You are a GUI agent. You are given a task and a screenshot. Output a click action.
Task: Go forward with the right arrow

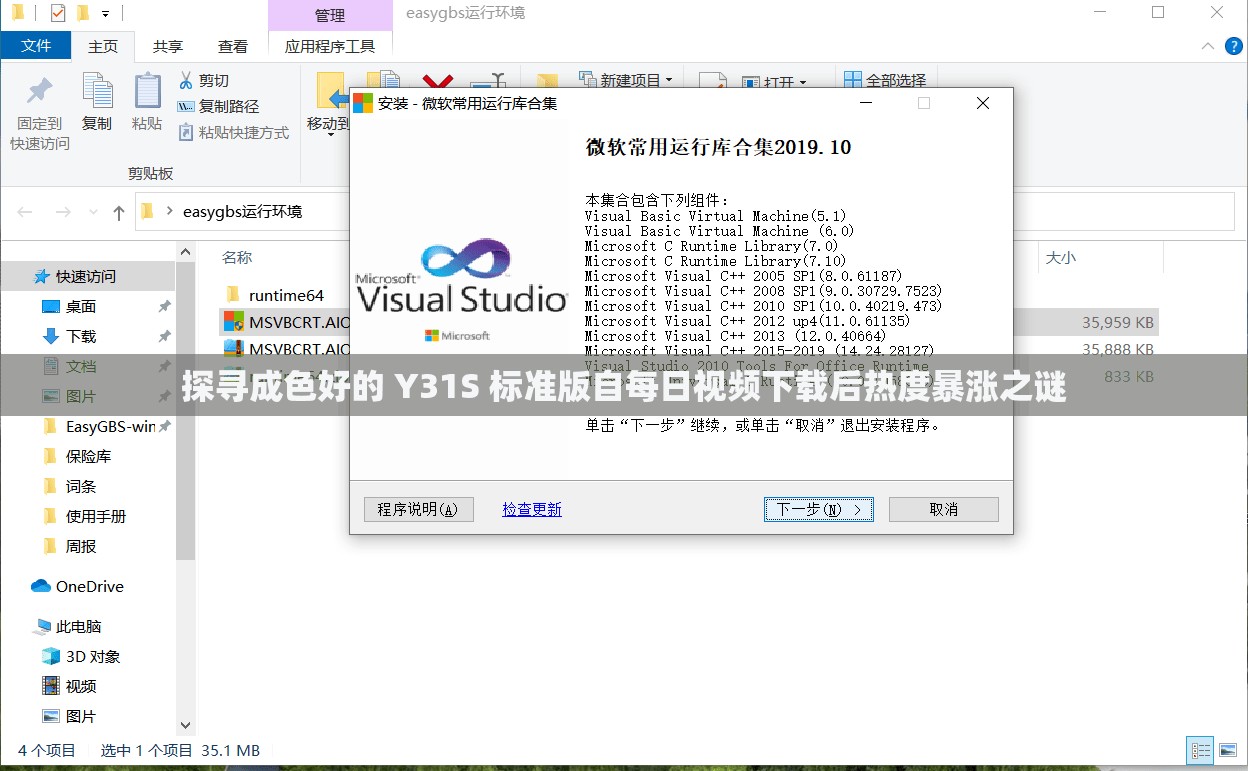point(63,212)
